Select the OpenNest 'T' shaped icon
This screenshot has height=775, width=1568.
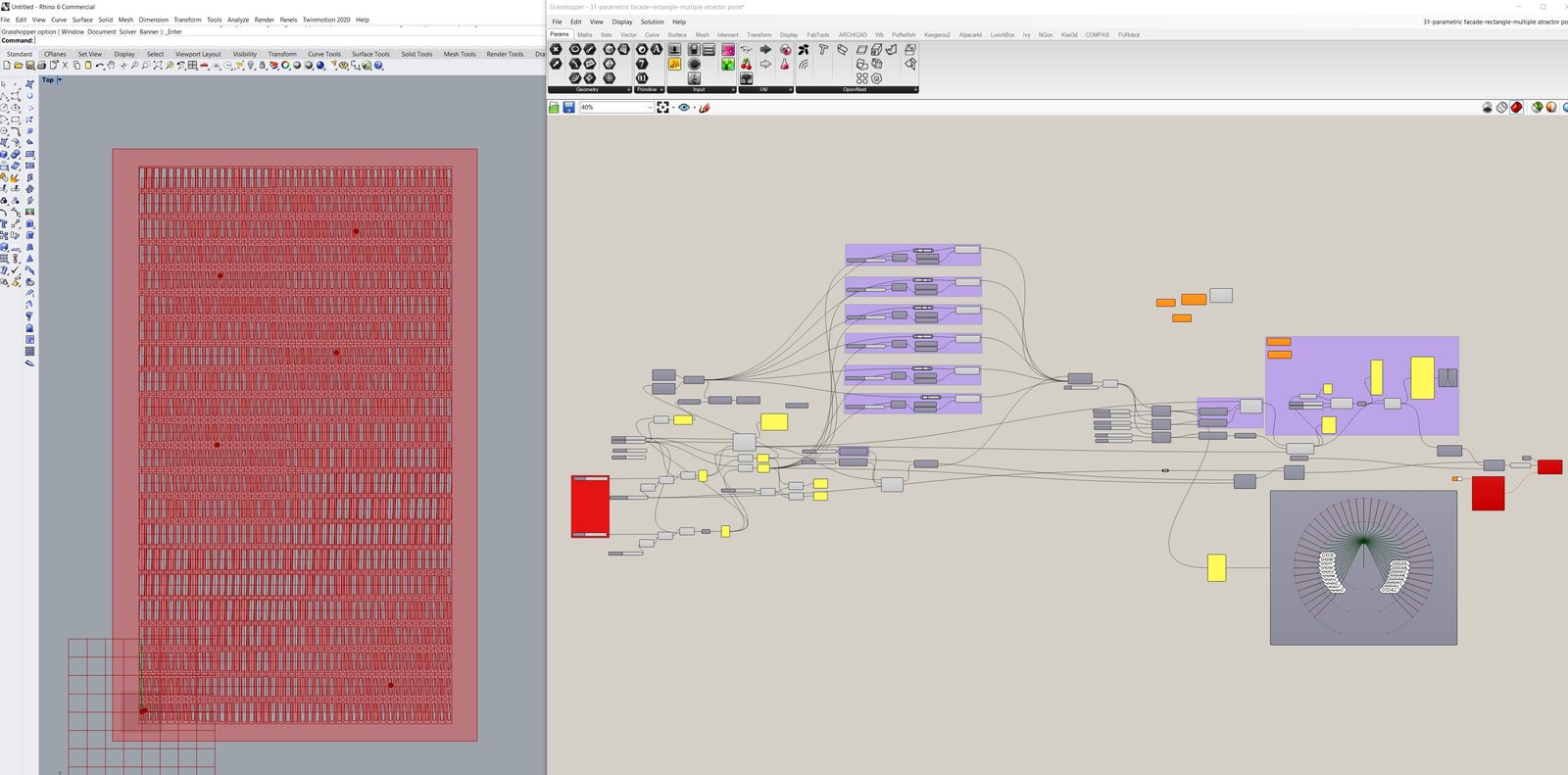[823, 49]
